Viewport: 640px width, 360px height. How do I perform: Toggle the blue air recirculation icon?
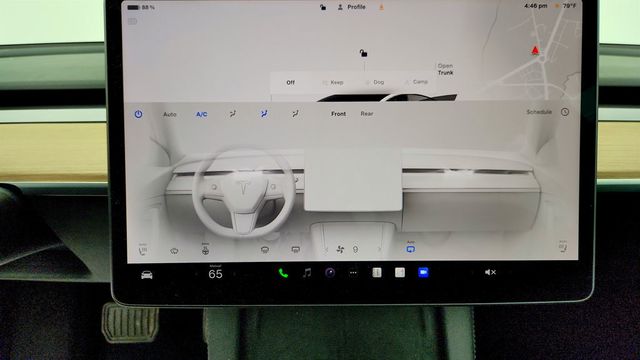411,248
